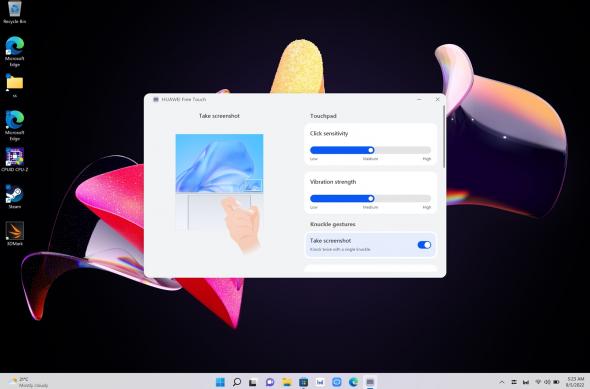Click the battery tray icon

click(x=556, y=382)
